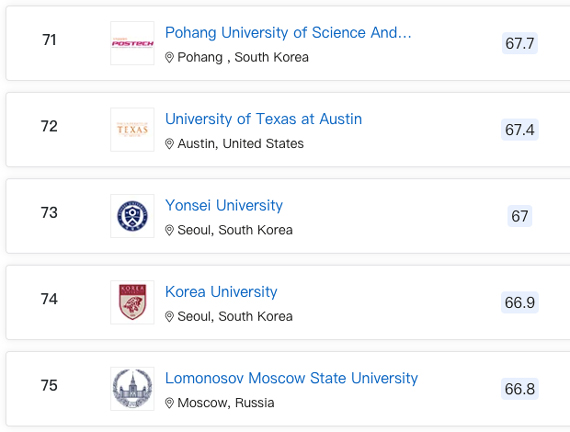This screenshot has height=432, width=570.
Task: Click the 67.4 score badge
Action: [520, 129]
